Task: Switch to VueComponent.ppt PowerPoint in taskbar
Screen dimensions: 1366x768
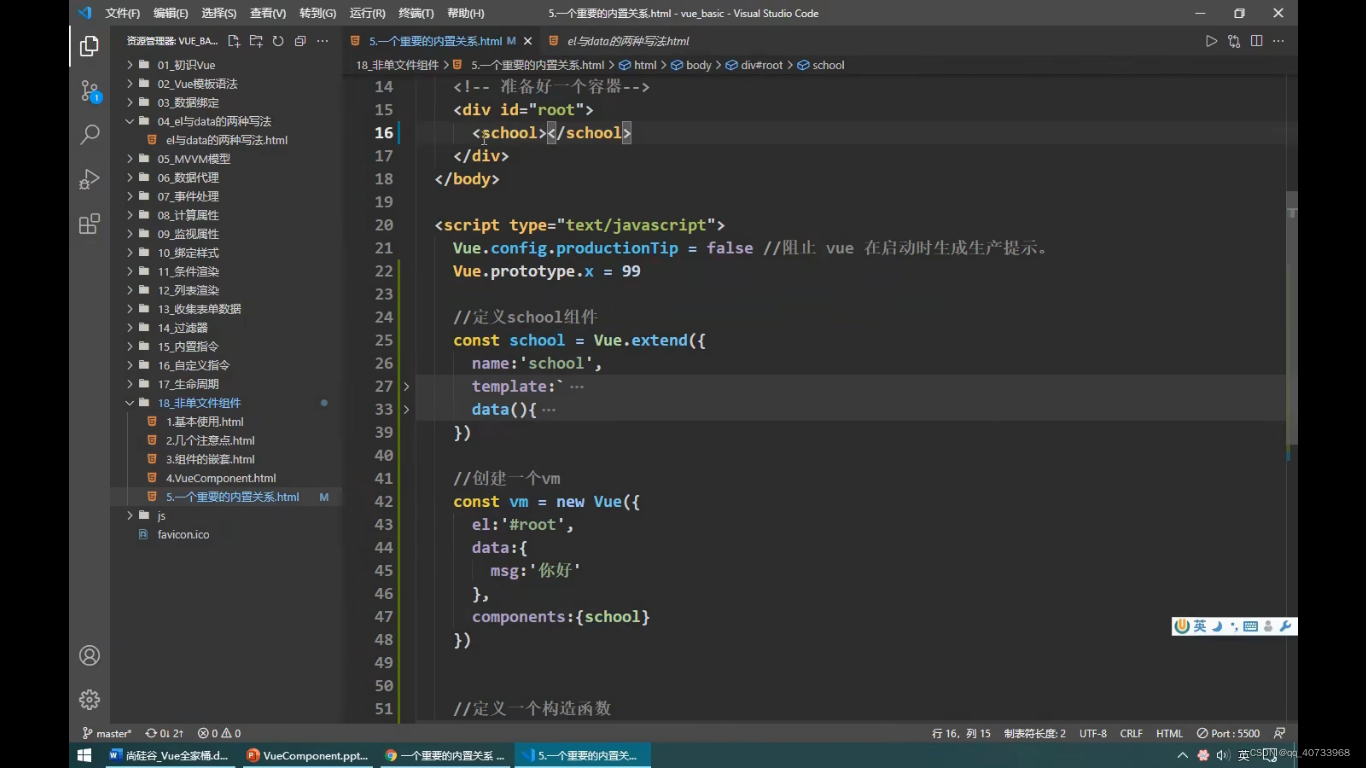Action: click(x=308, y=755)
